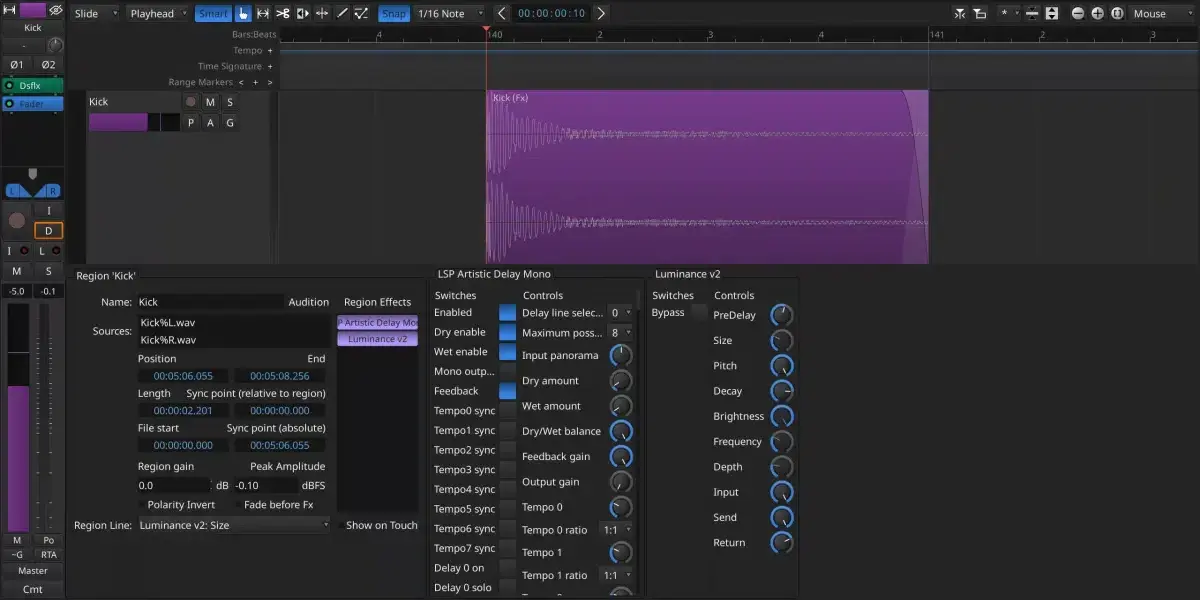Image resolution: width=1200 pixels, height=600 pixels.
Task: Select Luminance v2 in Region Effects list
Action: click(x=377, y=339)
